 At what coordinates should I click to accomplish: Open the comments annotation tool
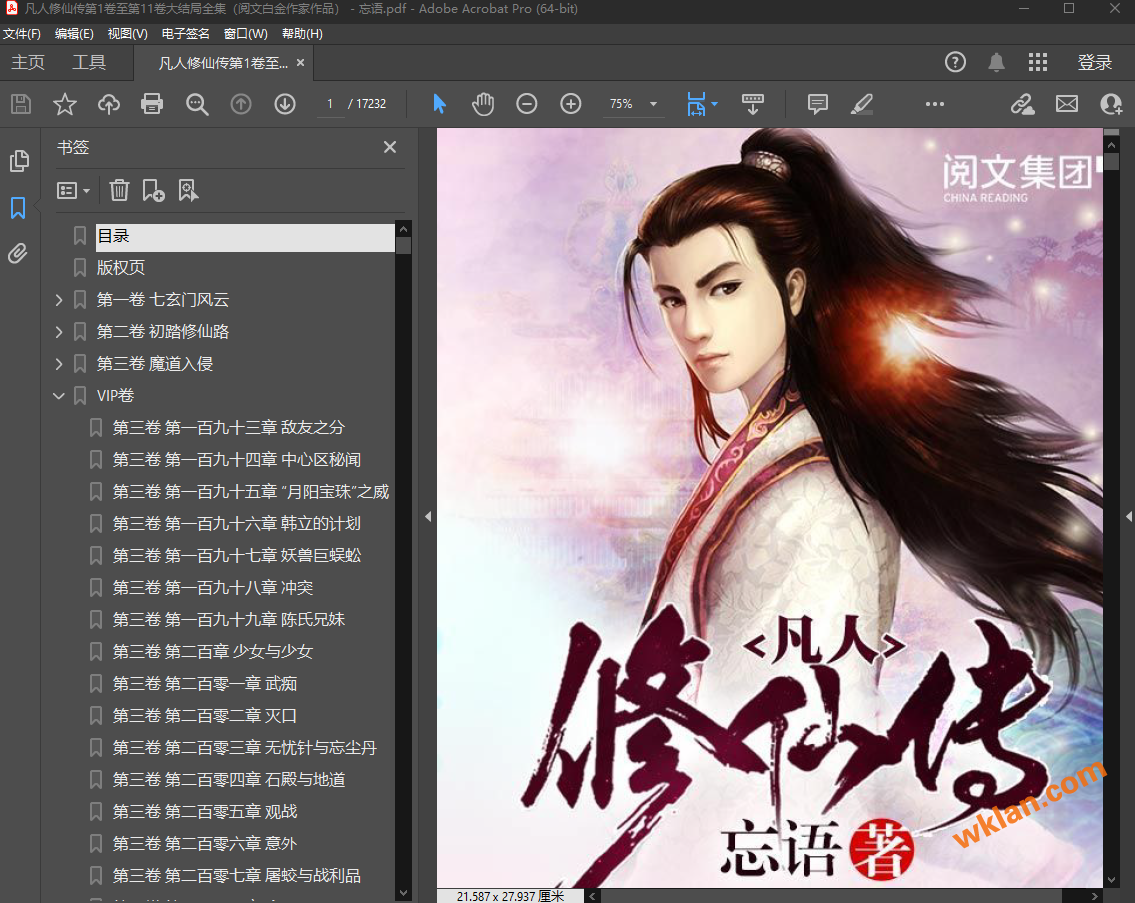pos(818,103)
